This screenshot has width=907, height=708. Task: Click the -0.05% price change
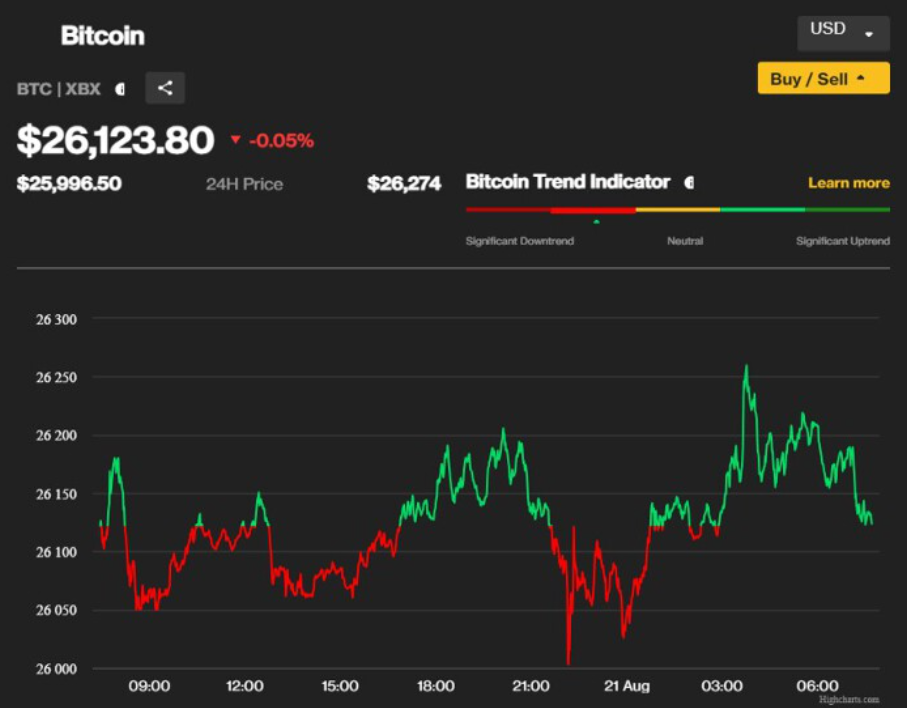(281, 141)
